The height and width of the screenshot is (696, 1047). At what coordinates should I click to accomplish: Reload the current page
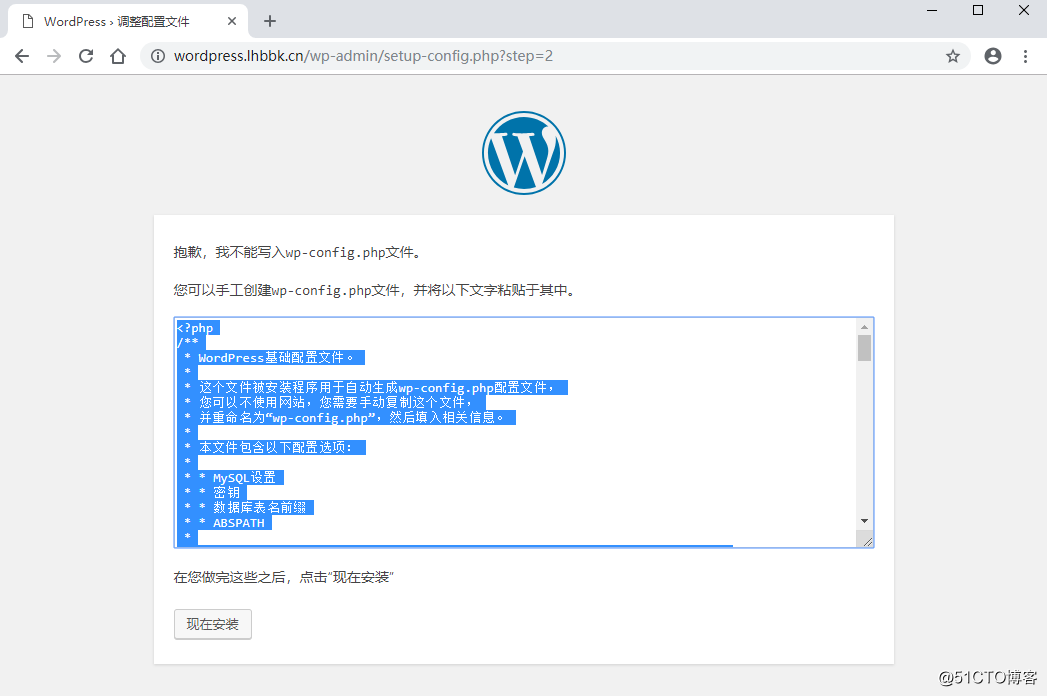point(86,56)
